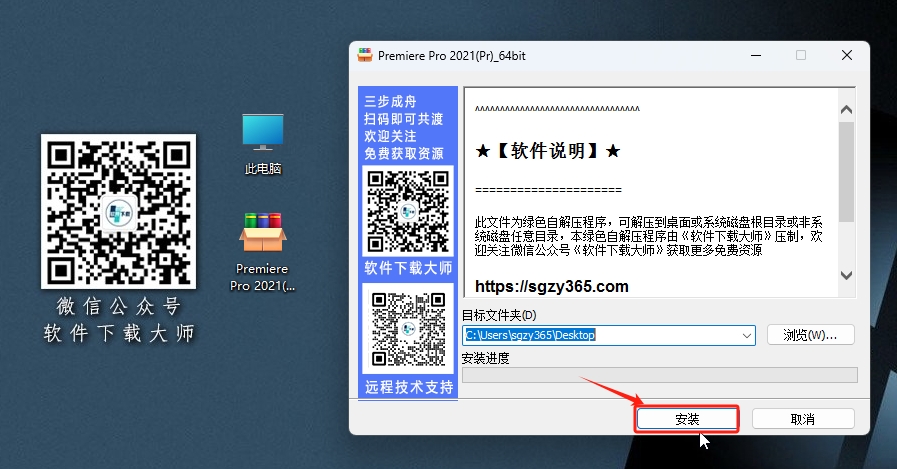Close the Premiere Pro installer window
897x469 pixels.
pyautogui.click(x=847, y=55)
